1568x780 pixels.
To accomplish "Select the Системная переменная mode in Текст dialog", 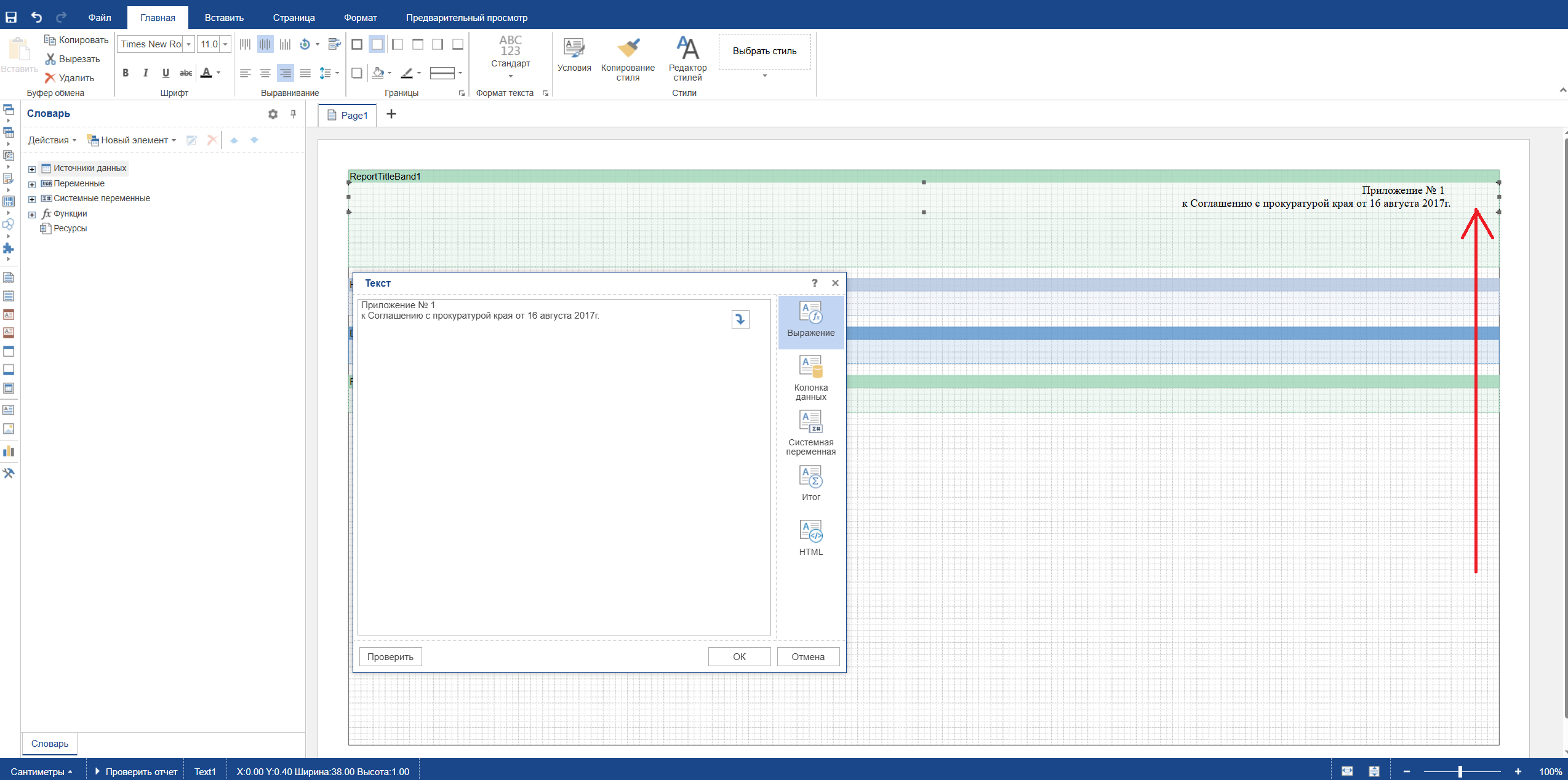I will pos(810,432).
